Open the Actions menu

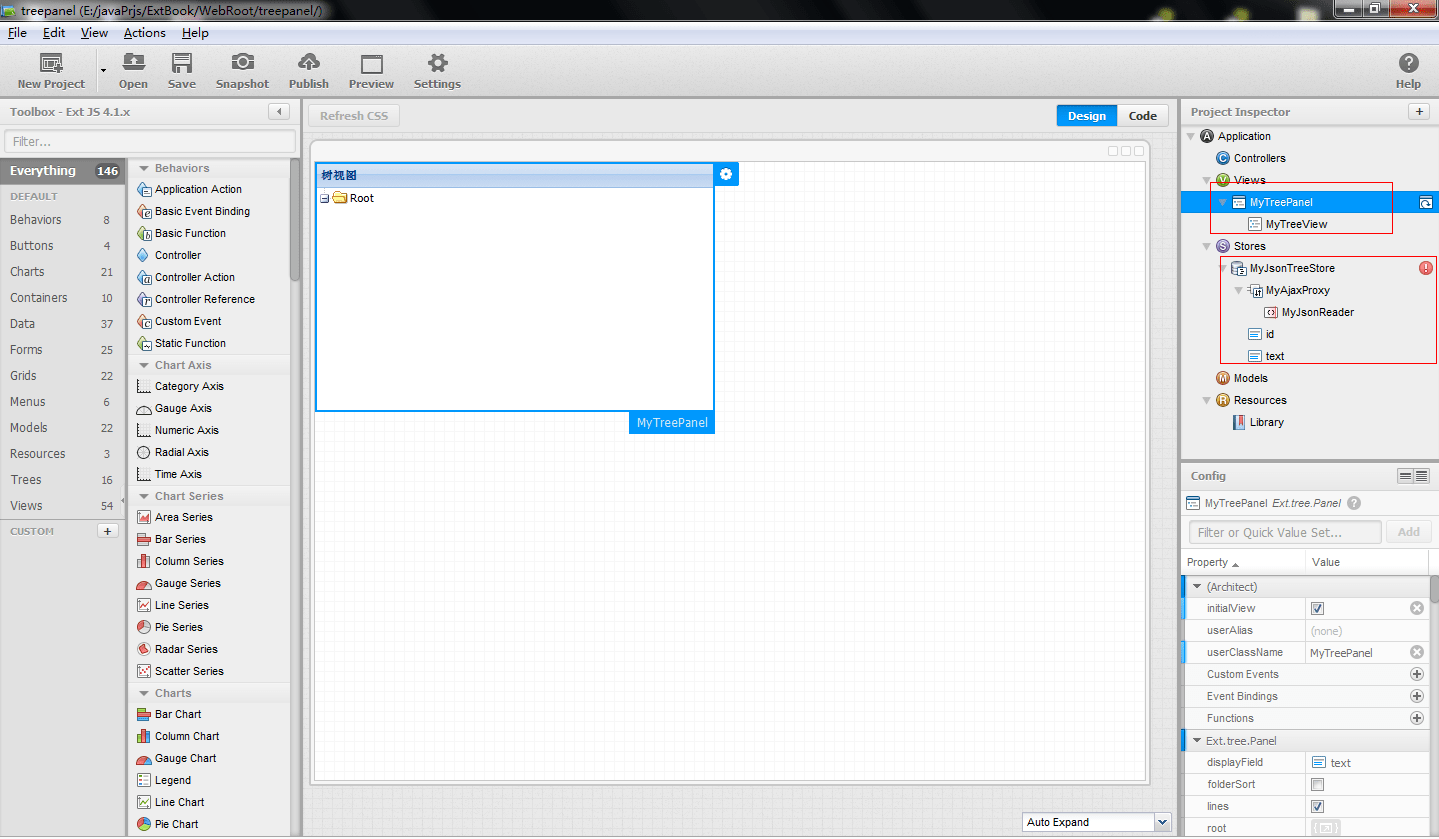point(144,32)
